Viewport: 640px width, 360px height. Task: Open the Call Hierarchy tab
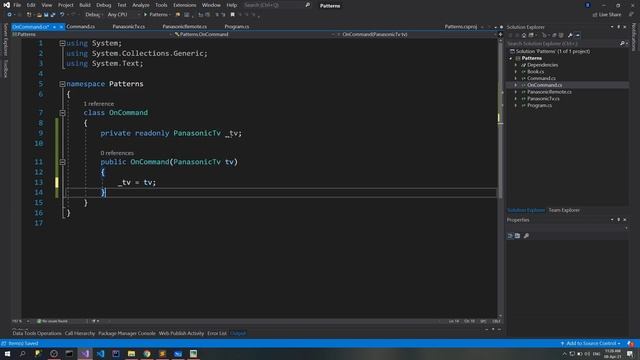click(x=80, y=333)
